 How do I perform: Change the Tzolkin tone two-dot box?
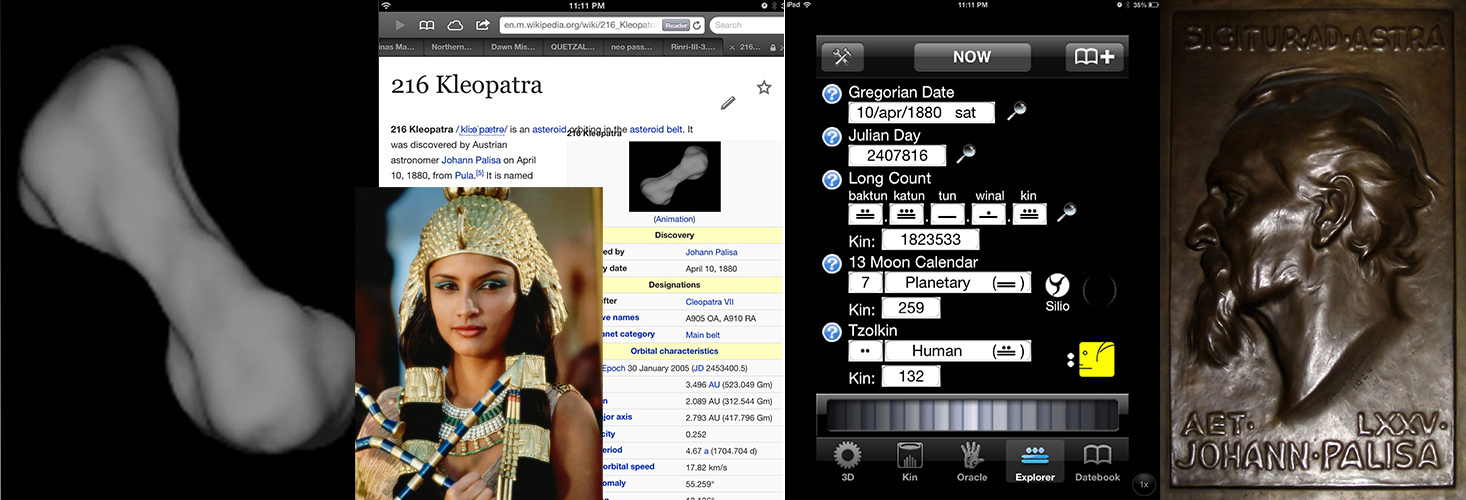tap(865, 351)
